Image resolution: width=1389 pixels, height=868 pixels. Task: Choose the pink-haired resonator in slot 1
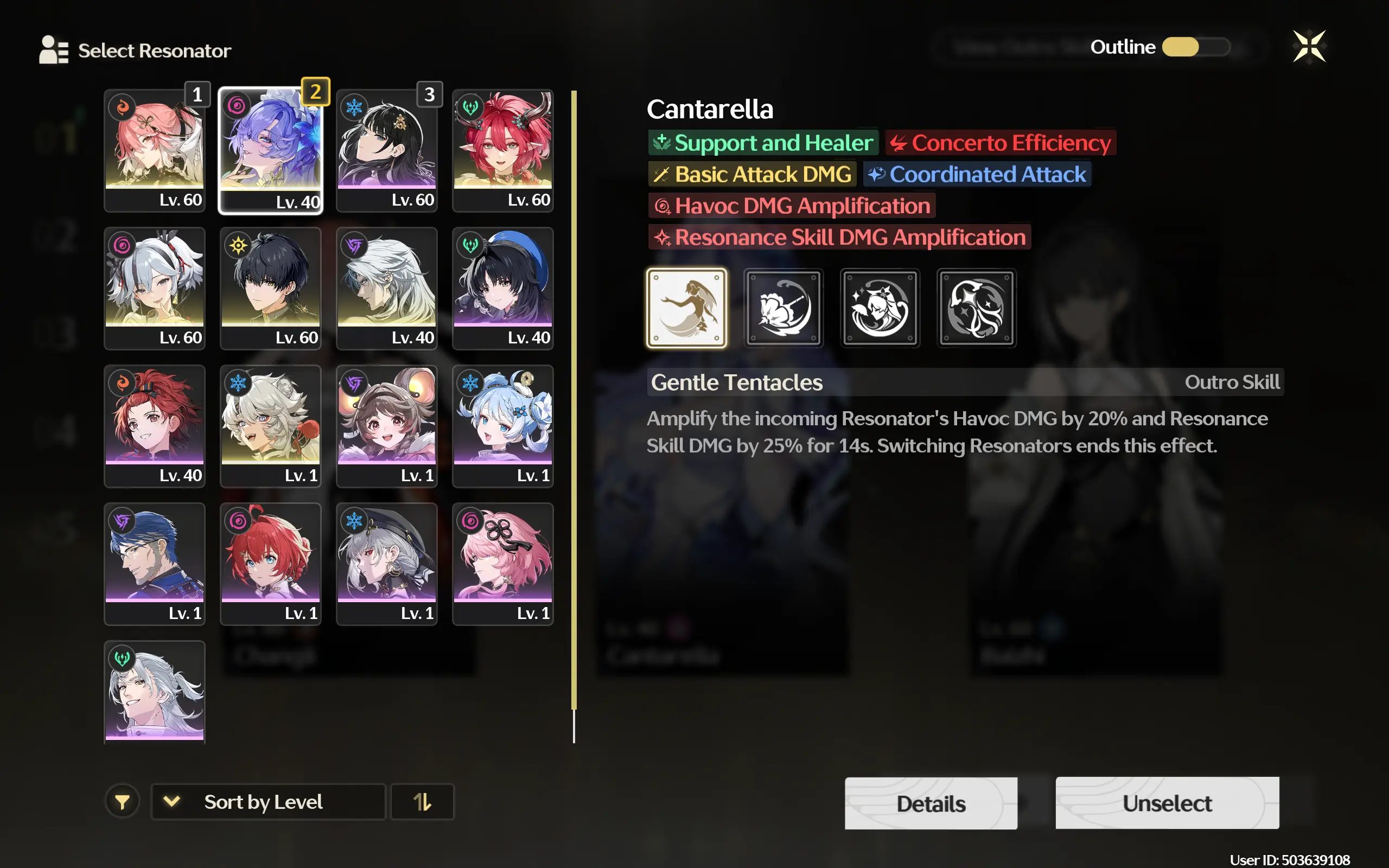pyautogui.click(x=155, y=151)
